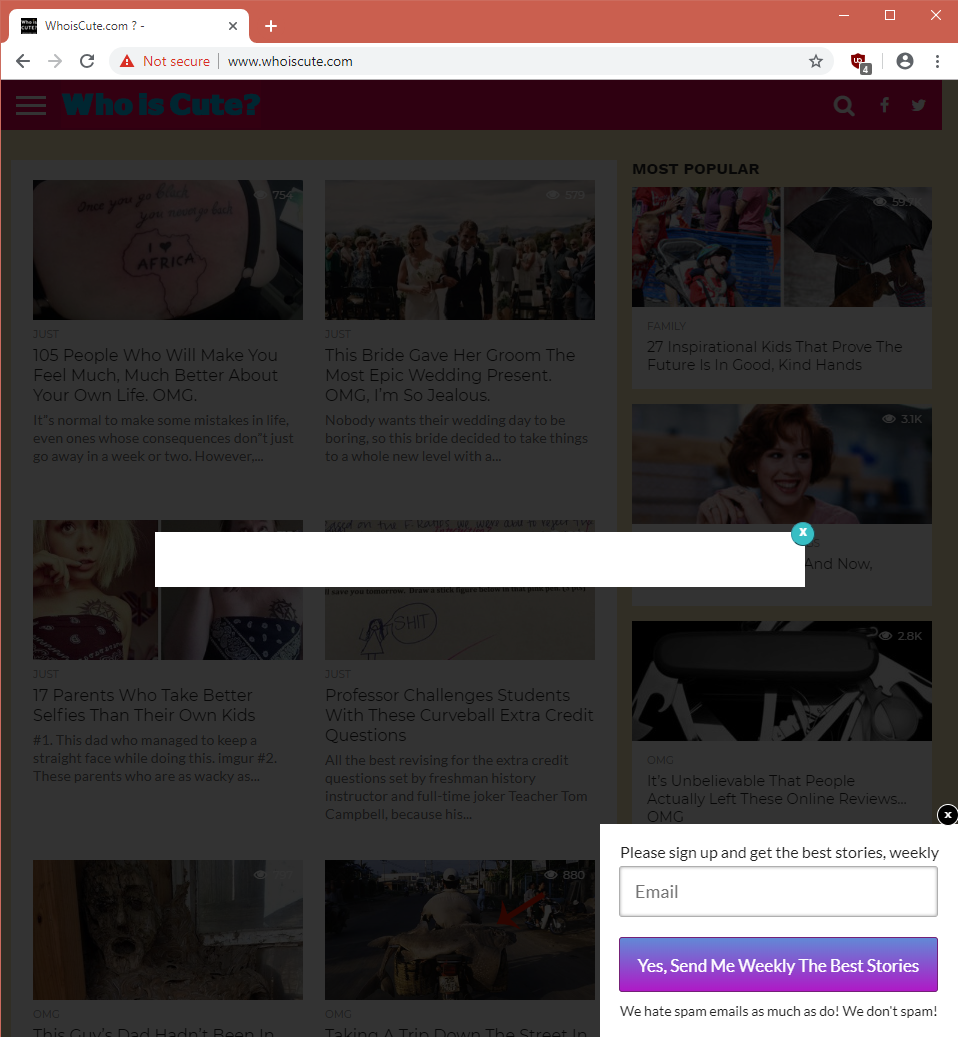The height and width of the screenshot is (1037, 958).
Task: Open 'This Bride Gave Her Groom' headline
Action: point(450,375)
